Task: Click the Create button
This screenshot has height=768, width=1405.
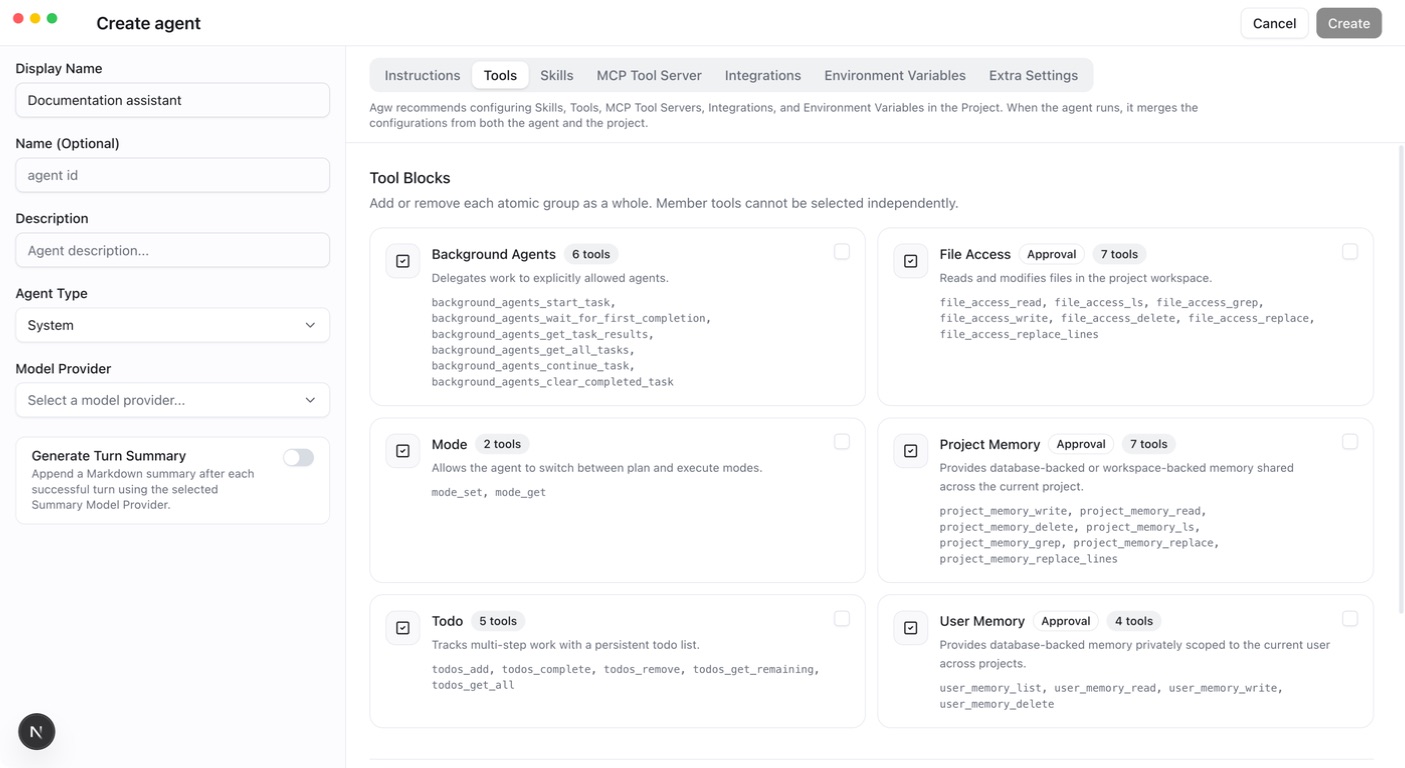Action: tap(1349, 23)
